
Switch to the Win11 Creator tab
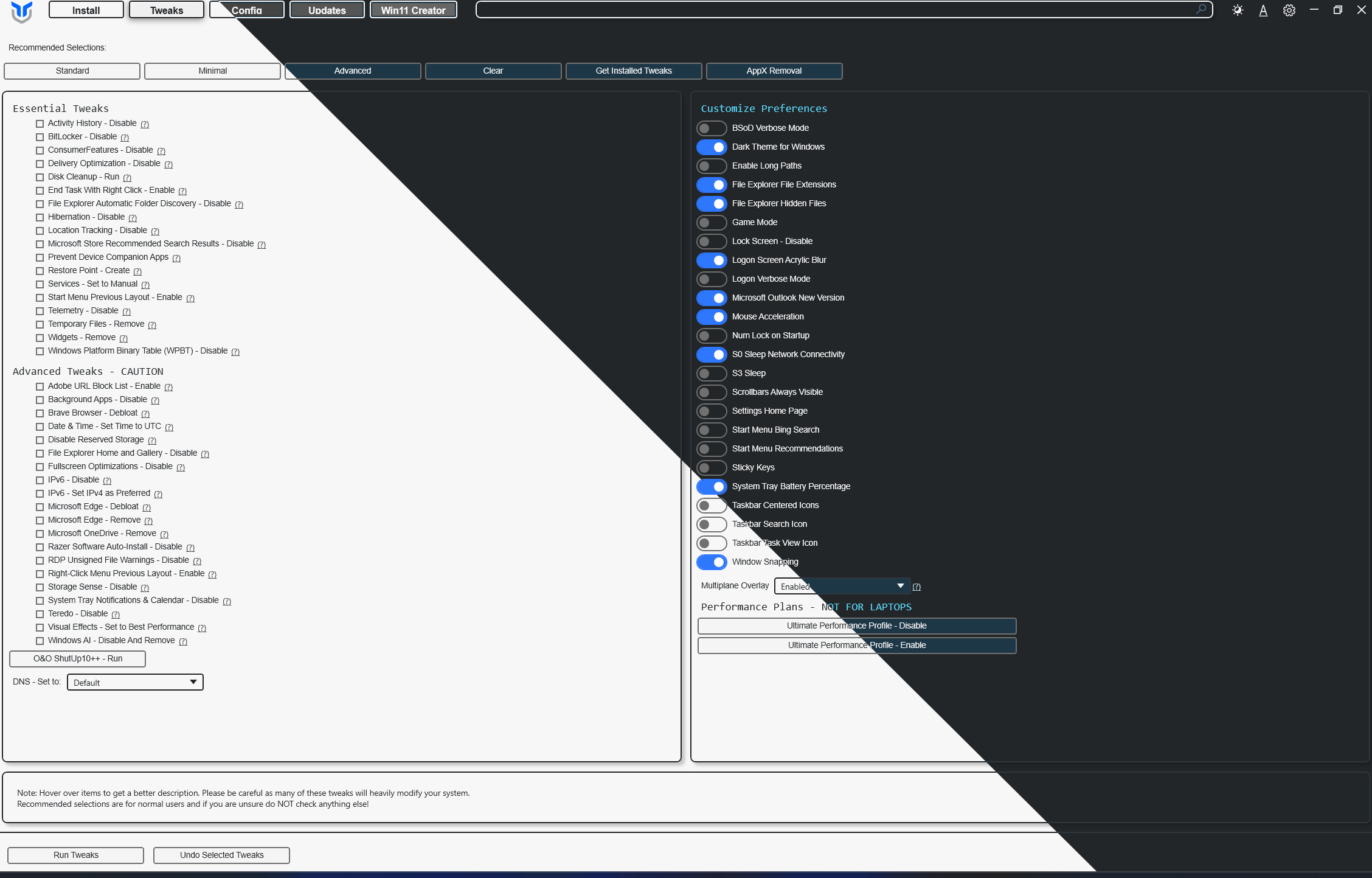tap(414, 10)
